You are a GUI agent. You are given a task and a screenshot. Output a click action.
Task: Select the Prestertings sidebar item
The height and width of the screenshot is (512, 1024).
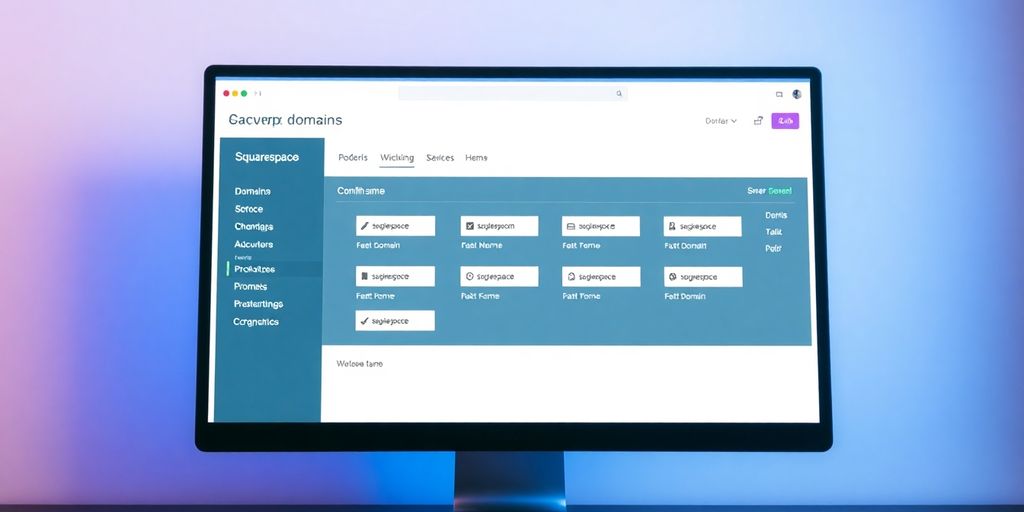click(258, 304)
